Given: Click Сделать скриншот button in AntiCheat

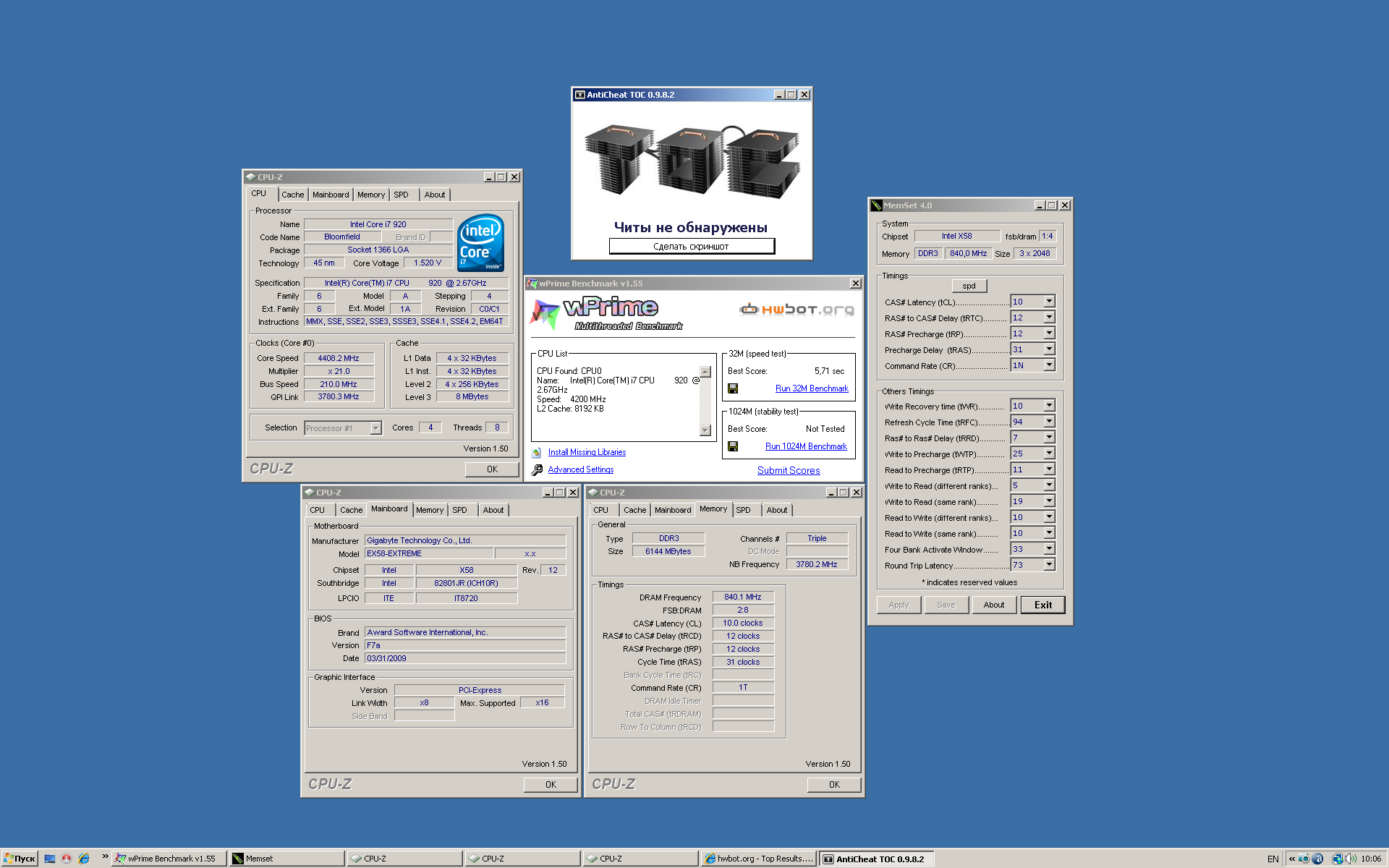Looking at the screenshot, I should [692, 247].
